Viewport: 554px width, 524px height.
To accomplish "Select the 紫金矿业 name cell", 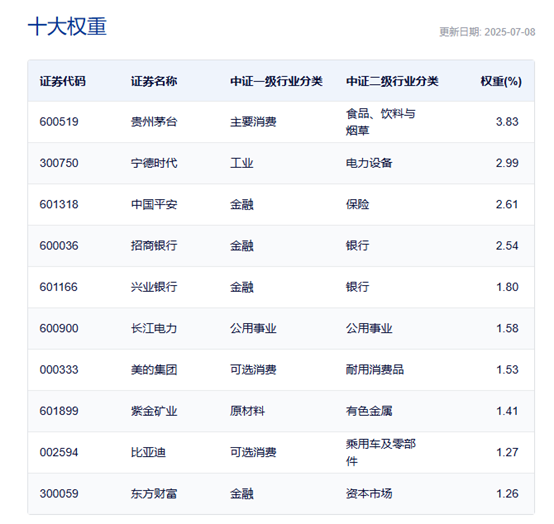I will 154,411.
